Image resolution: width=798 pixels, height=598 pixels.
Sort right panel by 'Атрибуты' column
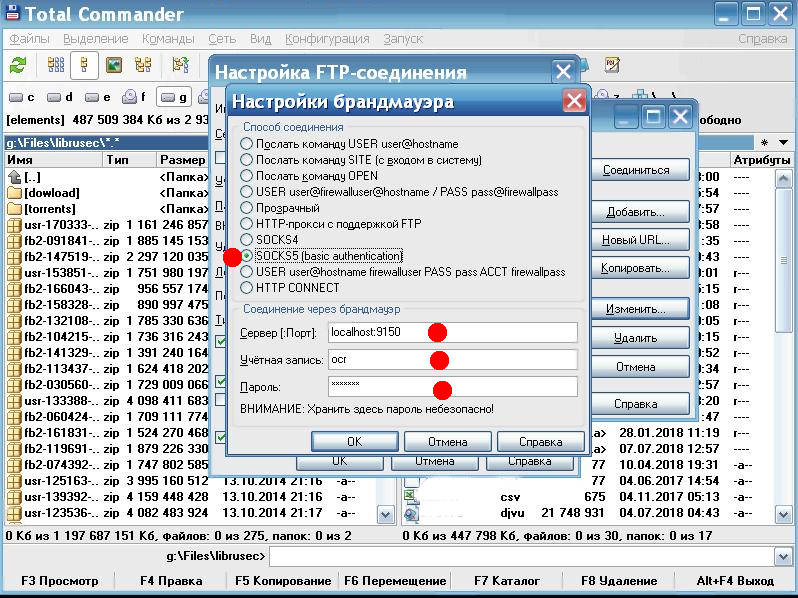click(761, 160)
